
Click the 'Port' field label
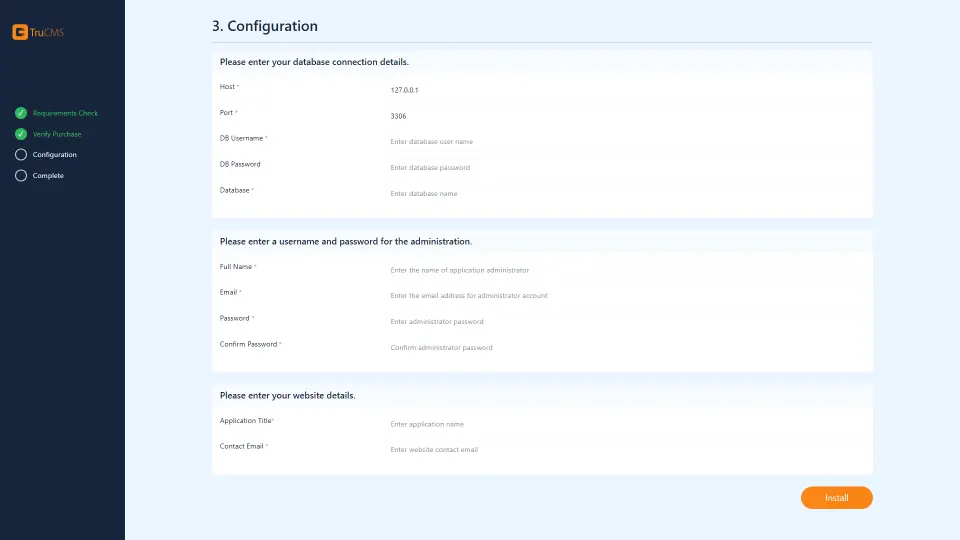[x=228, y=113]
